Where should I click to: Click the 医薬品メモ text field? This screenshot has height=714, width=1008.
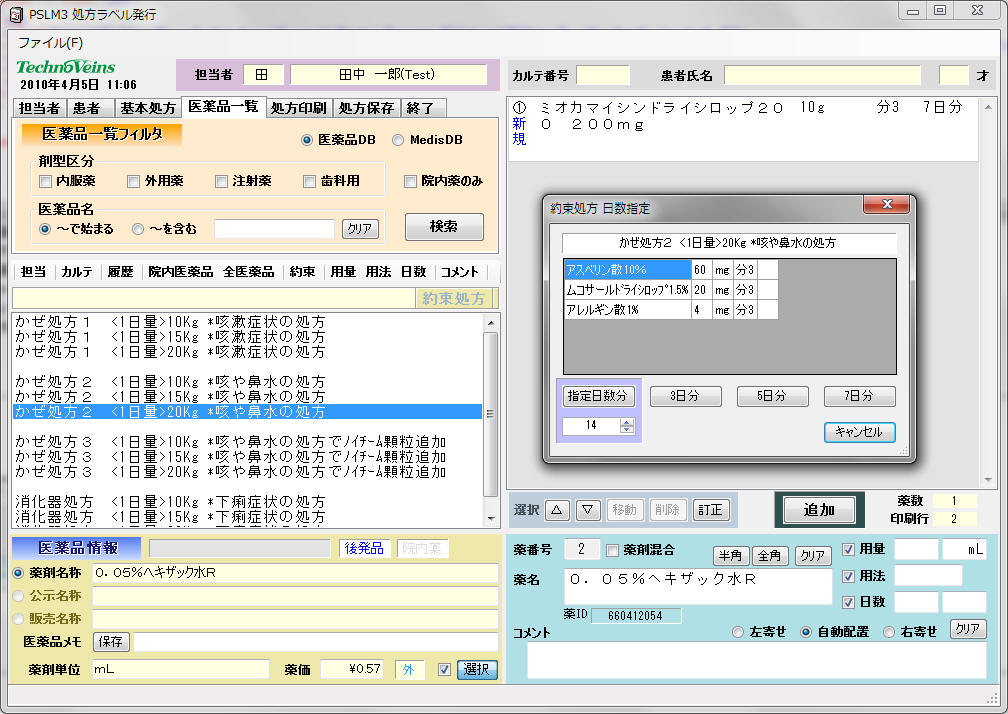pos(316,641)
